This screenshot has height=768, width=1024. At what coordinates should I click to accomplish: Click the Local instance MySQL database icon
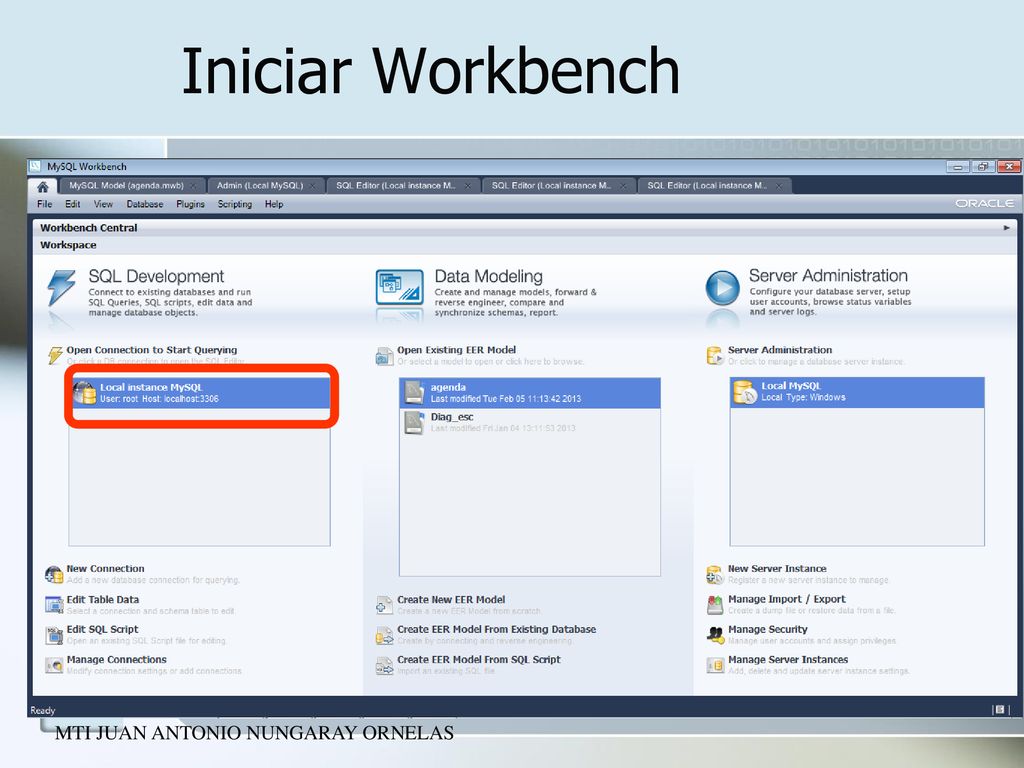click(84, 392)
